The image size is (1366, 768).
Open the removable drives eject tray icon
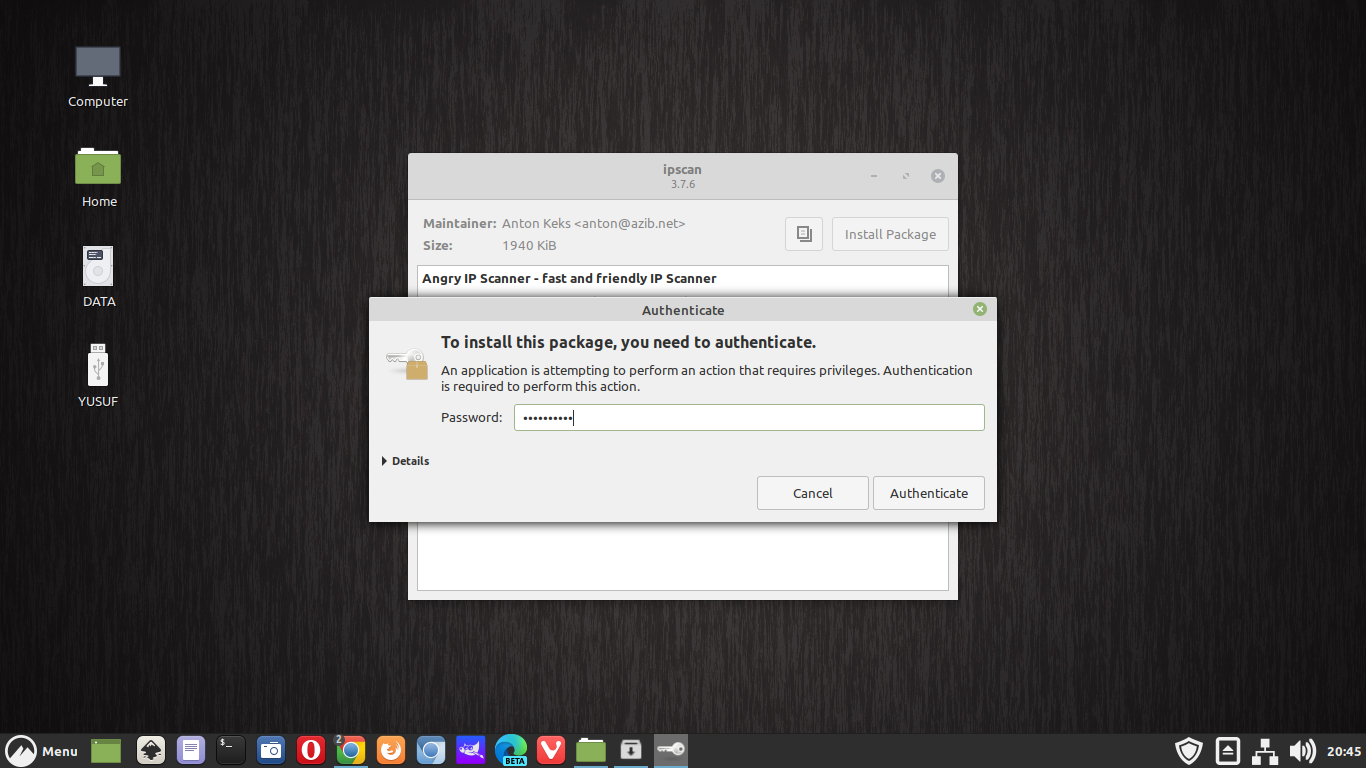1228,751
